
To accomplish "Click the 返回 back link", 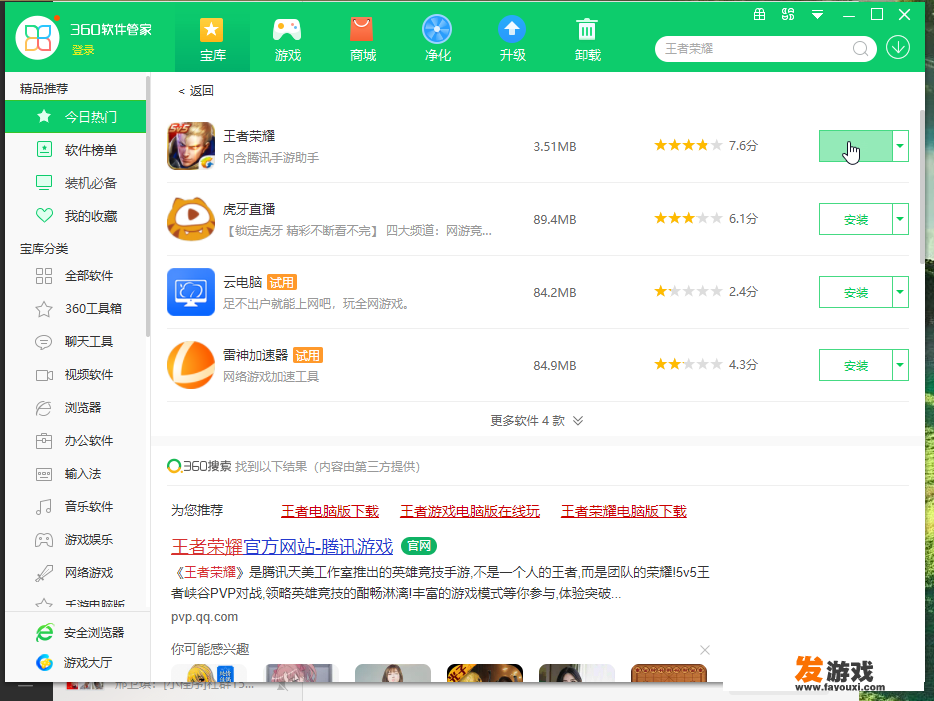I will coord(196,91).
